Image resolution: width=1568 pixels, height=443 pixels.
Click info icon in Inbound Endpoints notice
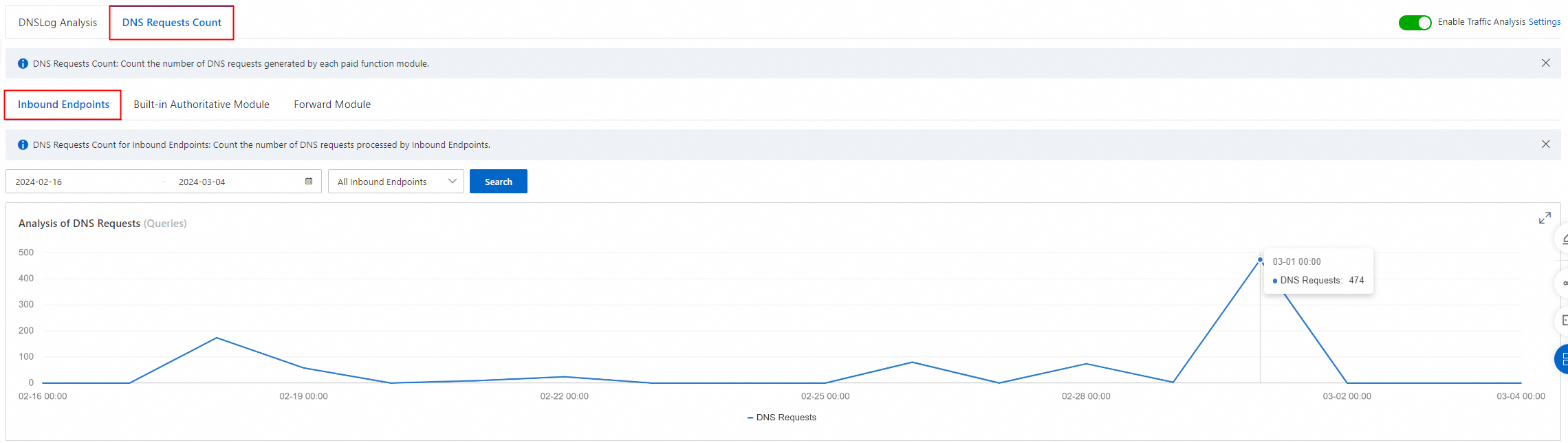point(23,145)
